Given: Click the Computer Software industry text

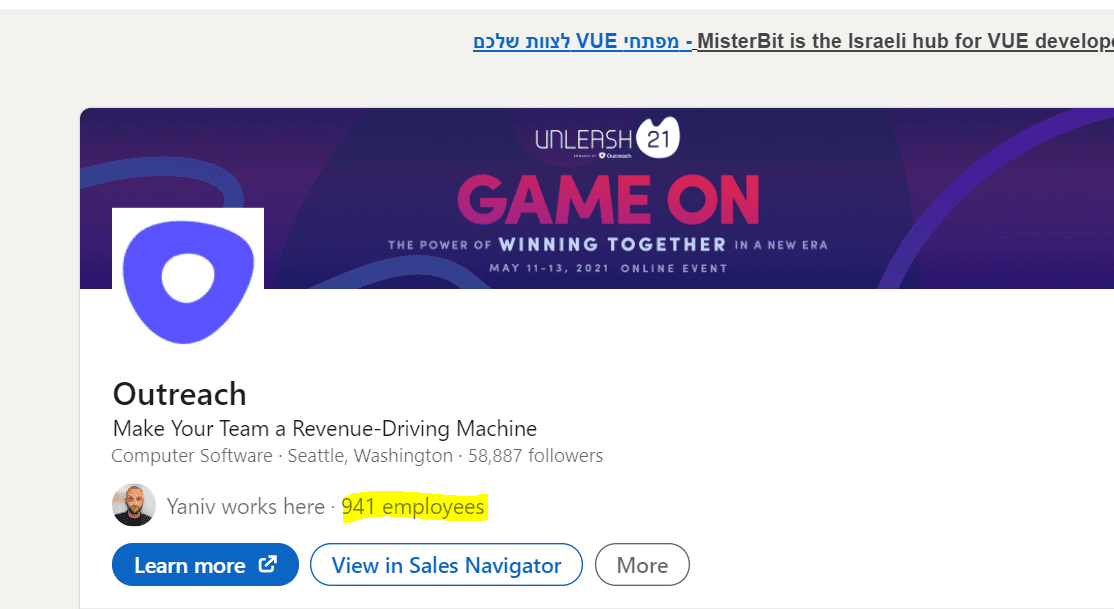Looking at the screenshot, I should [192, 456].
